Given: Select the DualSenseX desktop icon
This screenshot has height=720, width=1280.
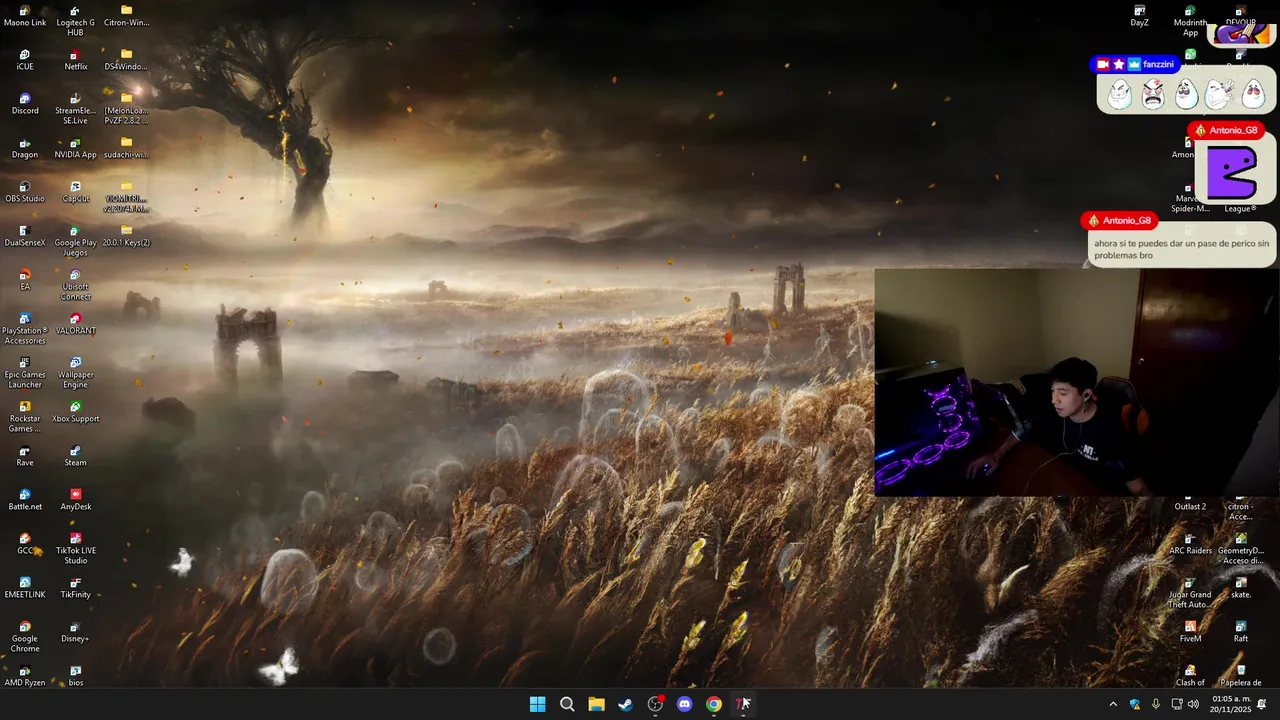Looking at the screenshot, I should pyautogui.click(x=25, y=236).
